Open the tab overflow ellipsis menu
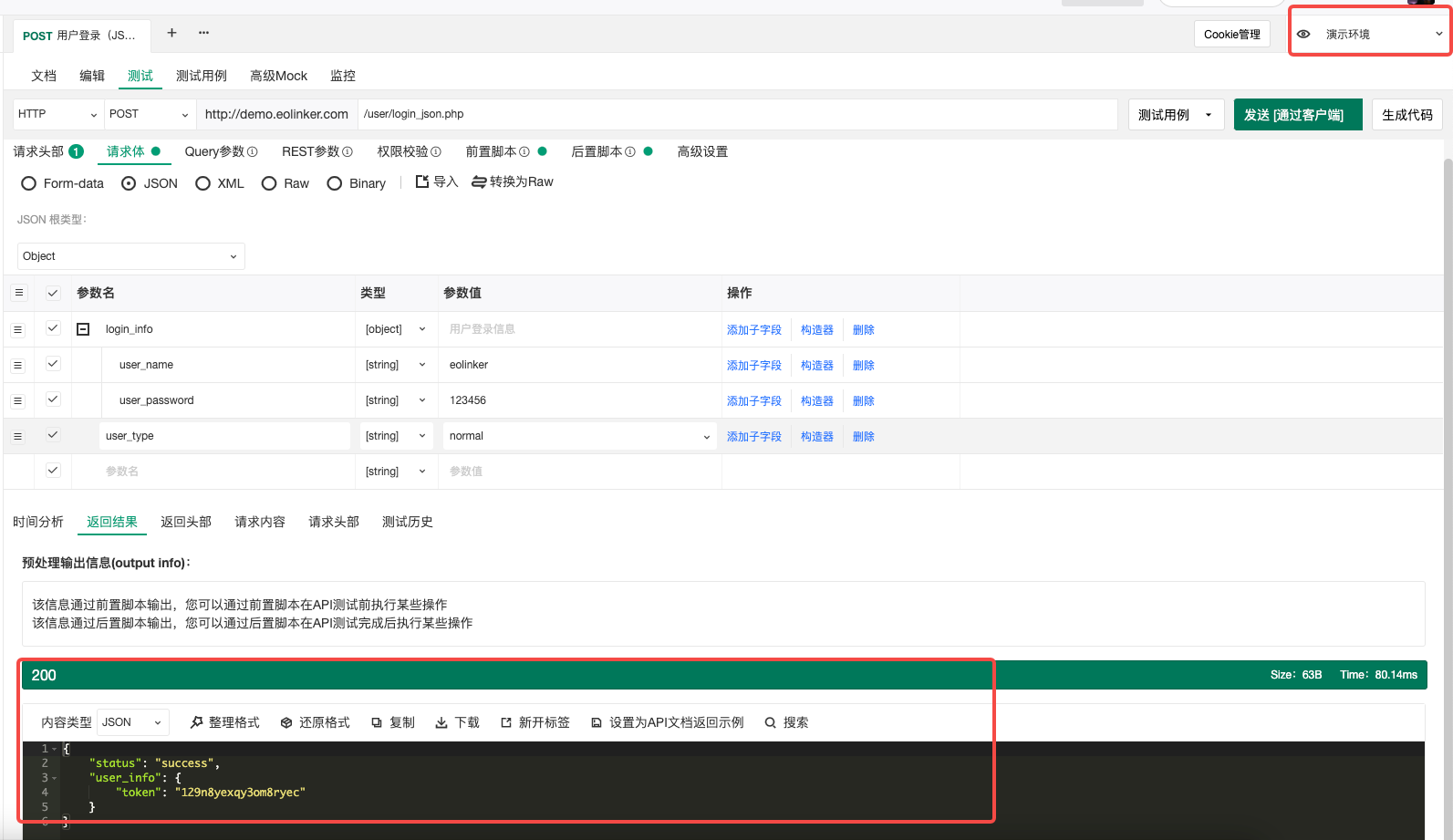1453x840 pixels. [x=203, y=33]
